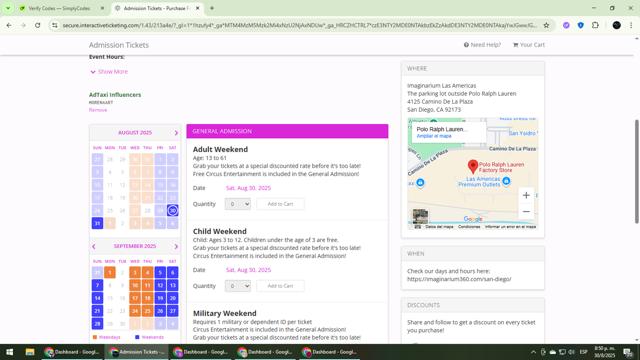Open a new browser tab
This screenshot has width=640, height=360.
[x=212, y=8]
